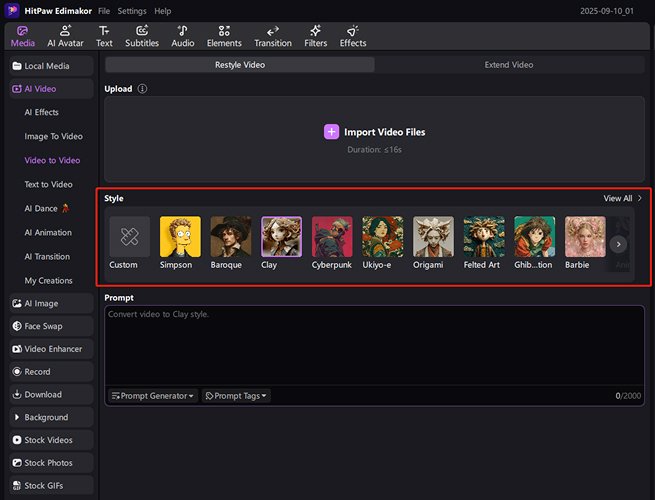Choose the Simpson style thumbnail
The image size is (655, 500).
pos(180,236)
